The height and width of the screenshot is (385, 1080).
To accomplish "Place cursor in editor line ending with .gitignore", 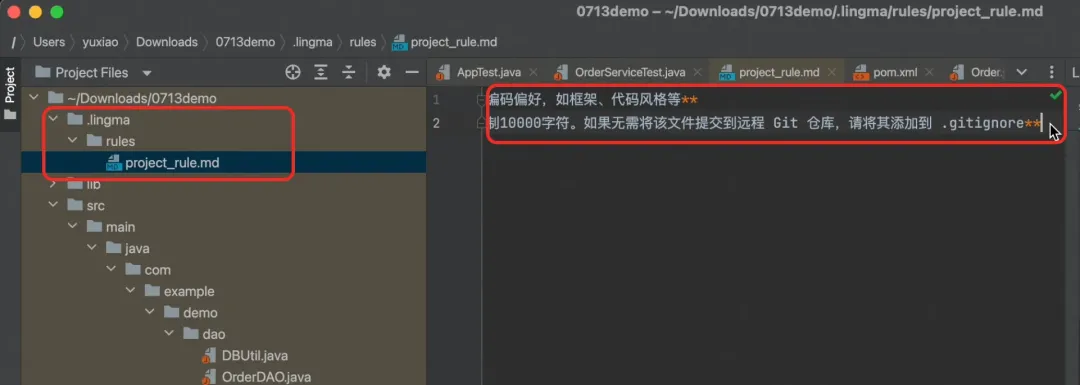I will (764, 124).
